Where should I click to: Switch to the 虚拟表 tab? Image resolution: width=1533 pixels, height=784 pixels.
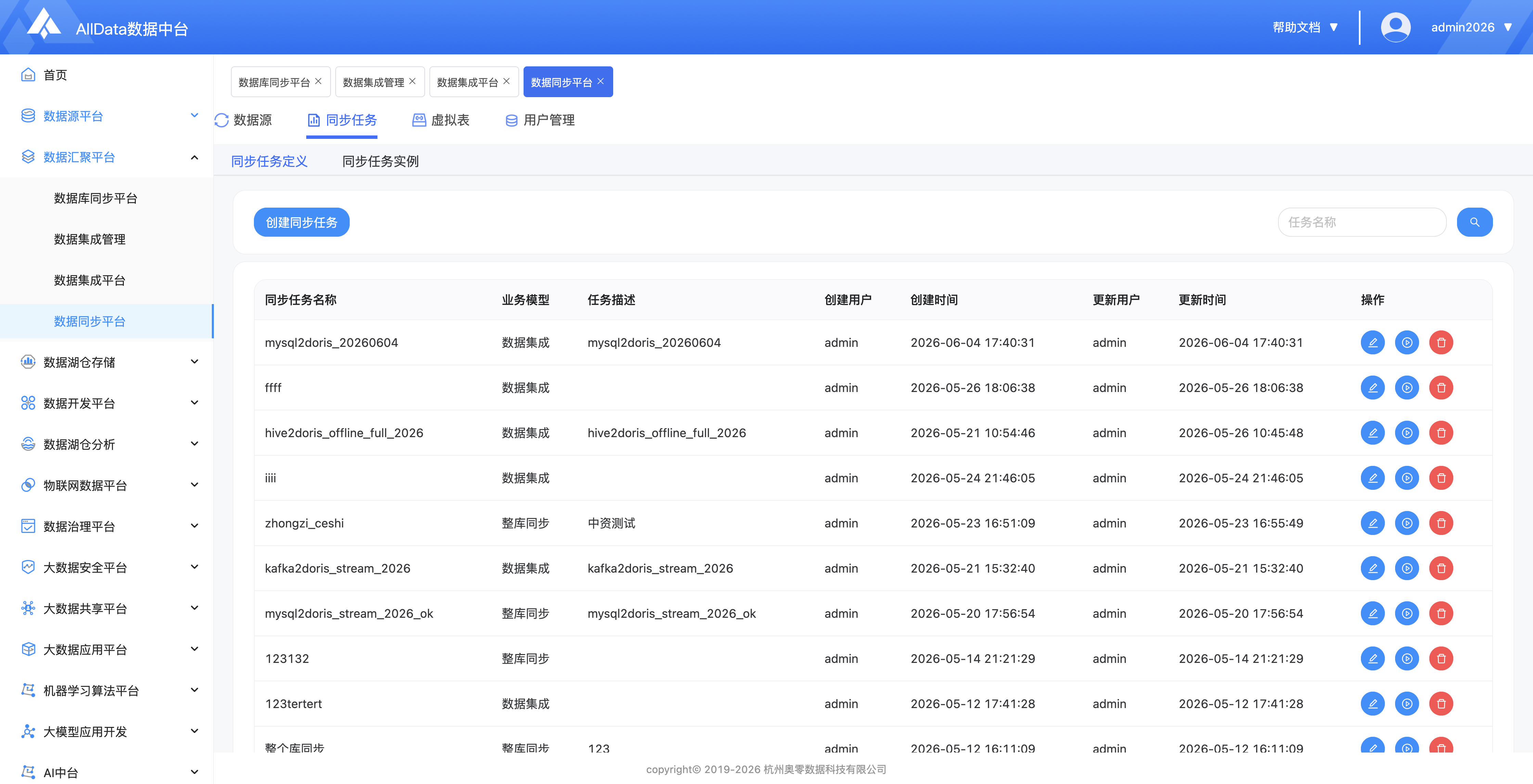tap(441, 120)
